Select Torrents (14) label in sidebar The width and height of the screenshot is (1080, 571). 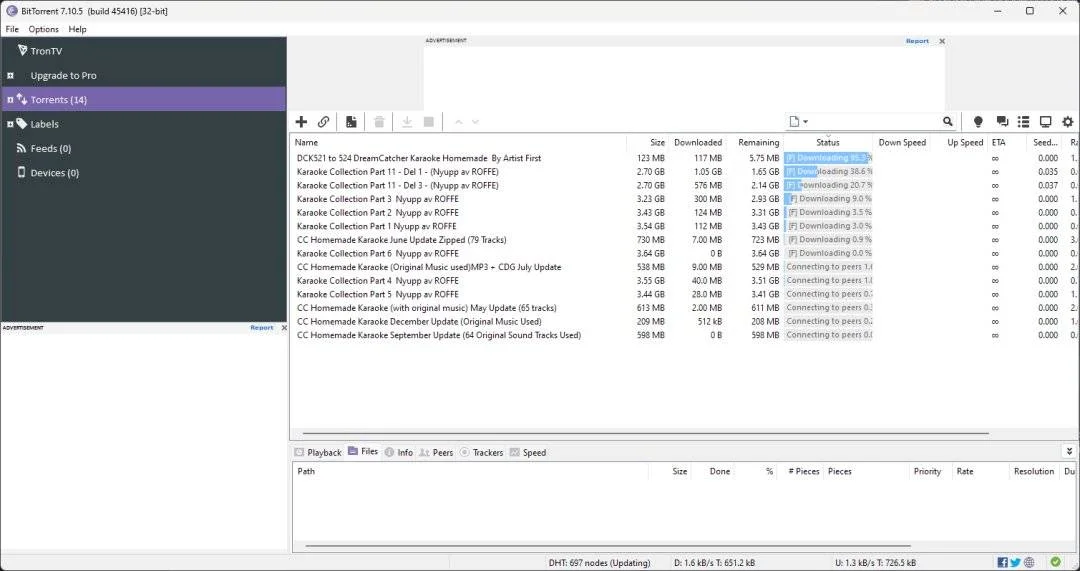pos(59,100)
